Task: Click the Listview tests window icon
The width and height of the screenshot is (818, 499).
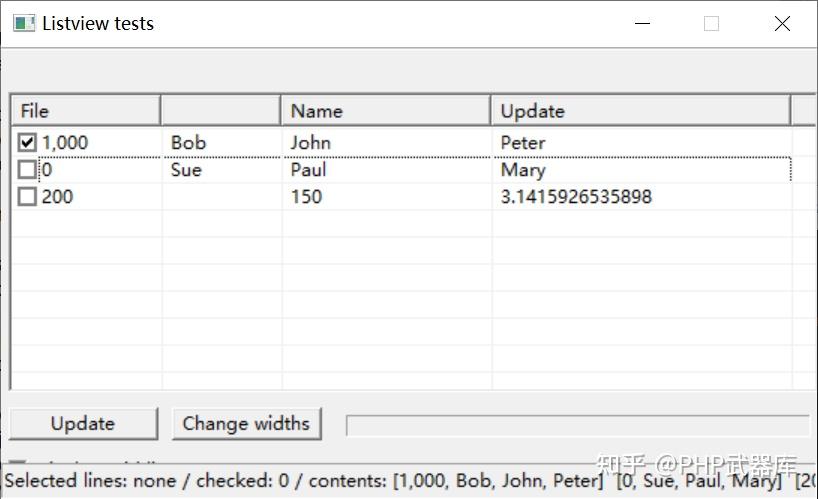Action: click(24, 23)
